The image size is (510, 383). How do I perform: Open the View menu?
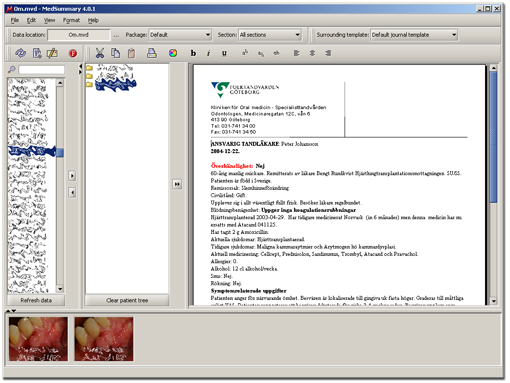49,20
